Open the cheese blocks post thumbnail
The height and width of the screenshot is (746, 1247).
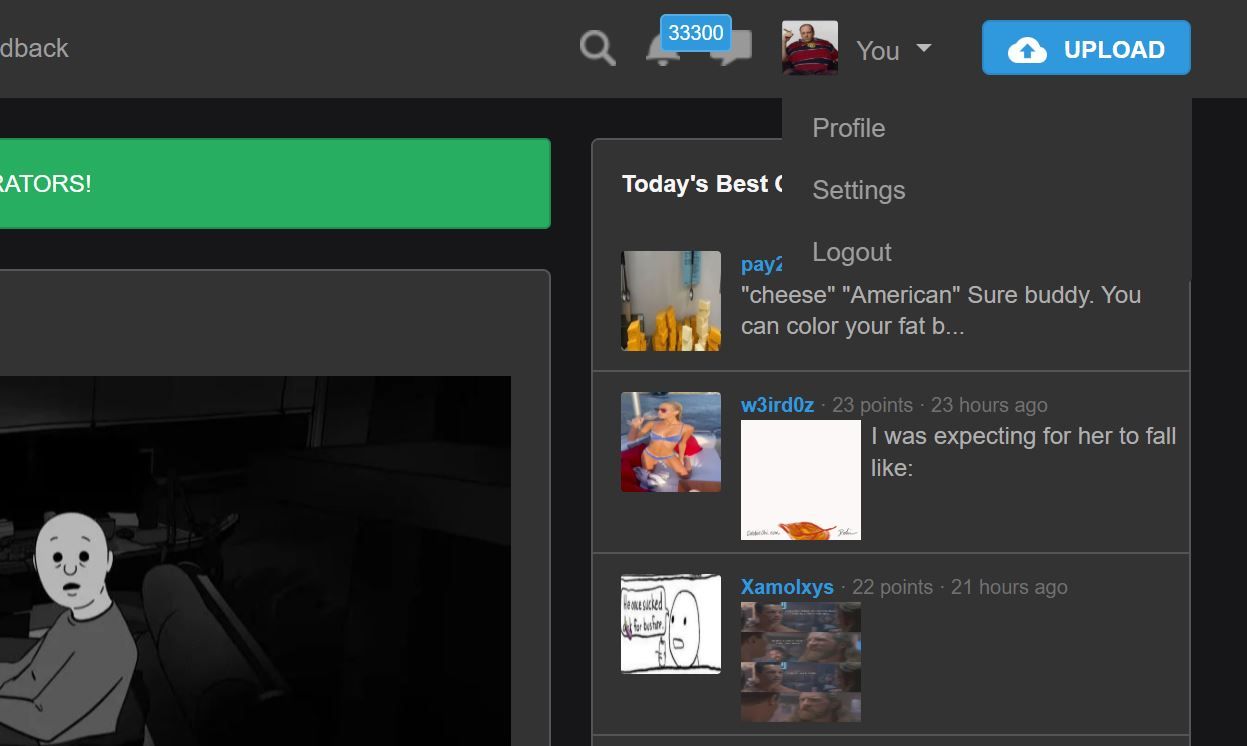[670, 301]
